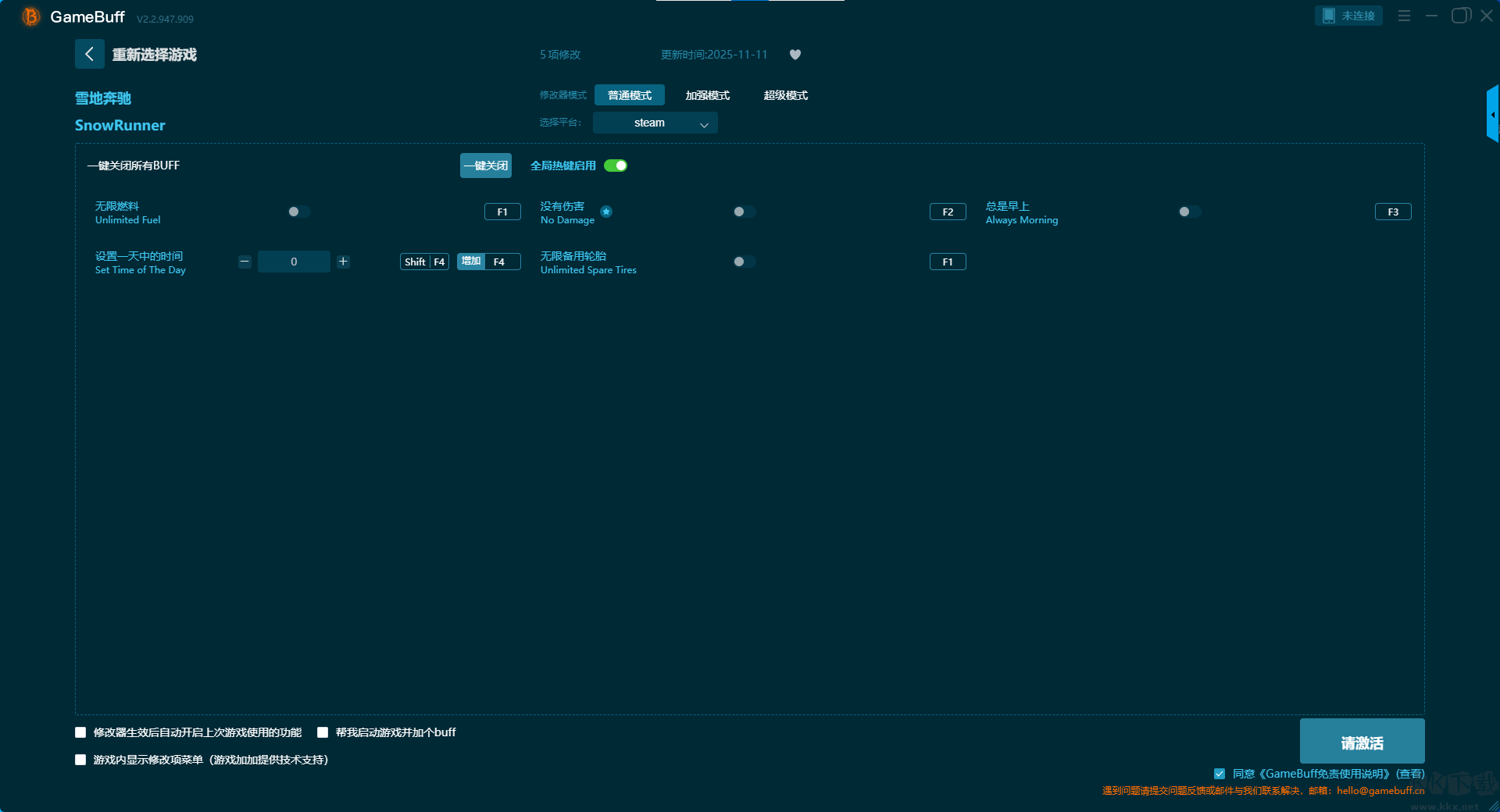Disable the global hotkey toggle
The image size is (1500, 812).
(x=616, y=166)
